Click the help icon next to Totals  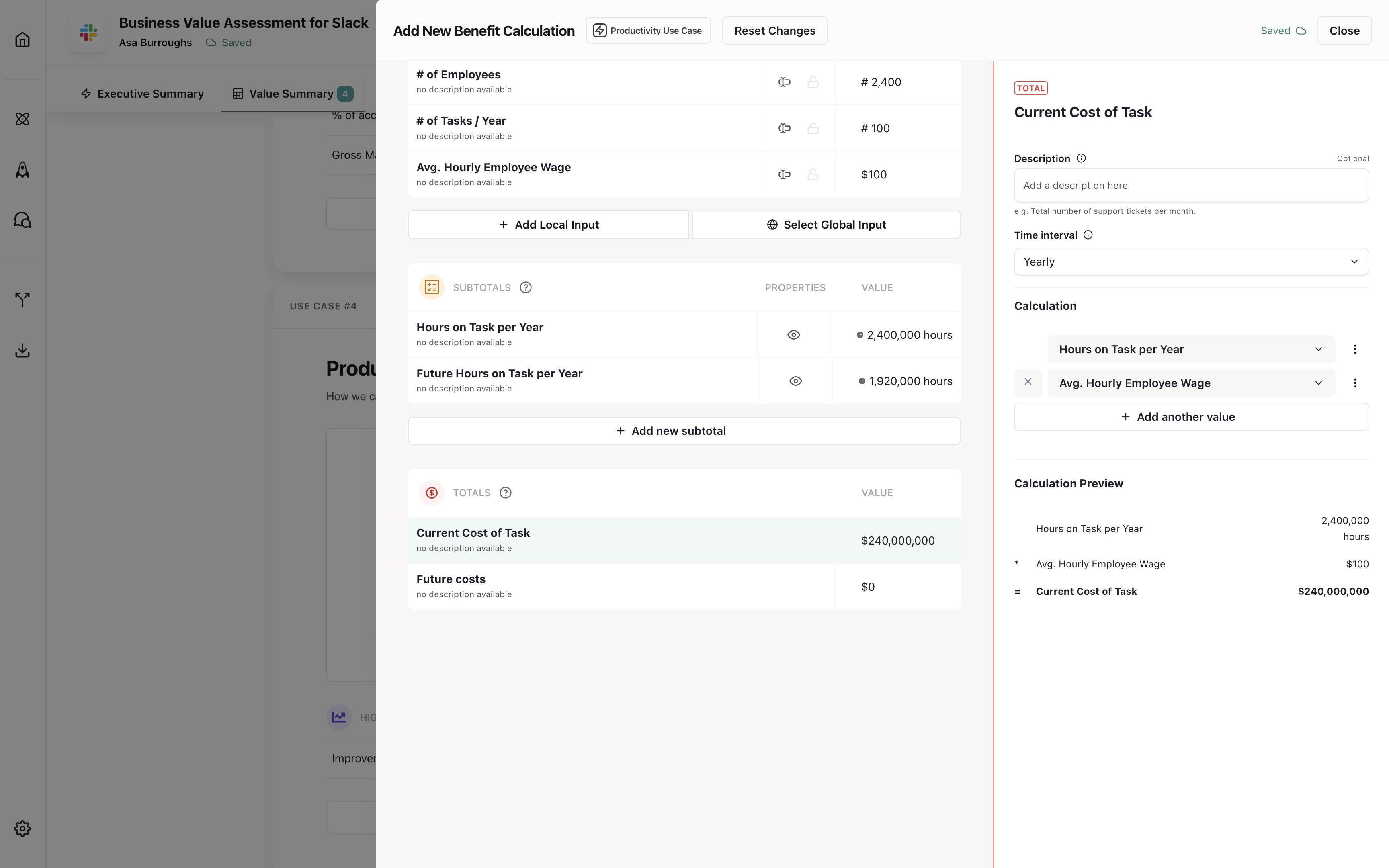[x=505, y=493]
